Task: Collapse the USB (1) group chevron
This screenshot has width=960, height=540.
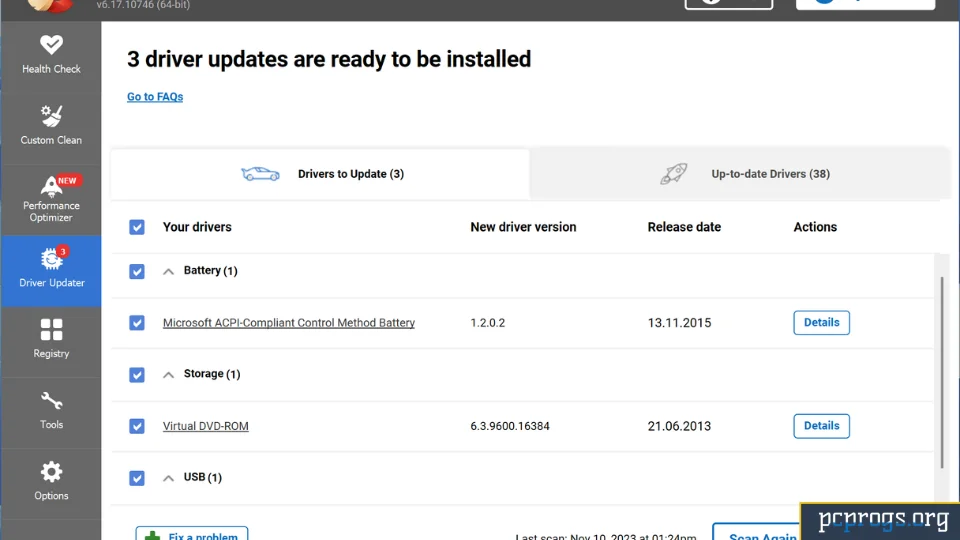Action: tap(168, 478)
